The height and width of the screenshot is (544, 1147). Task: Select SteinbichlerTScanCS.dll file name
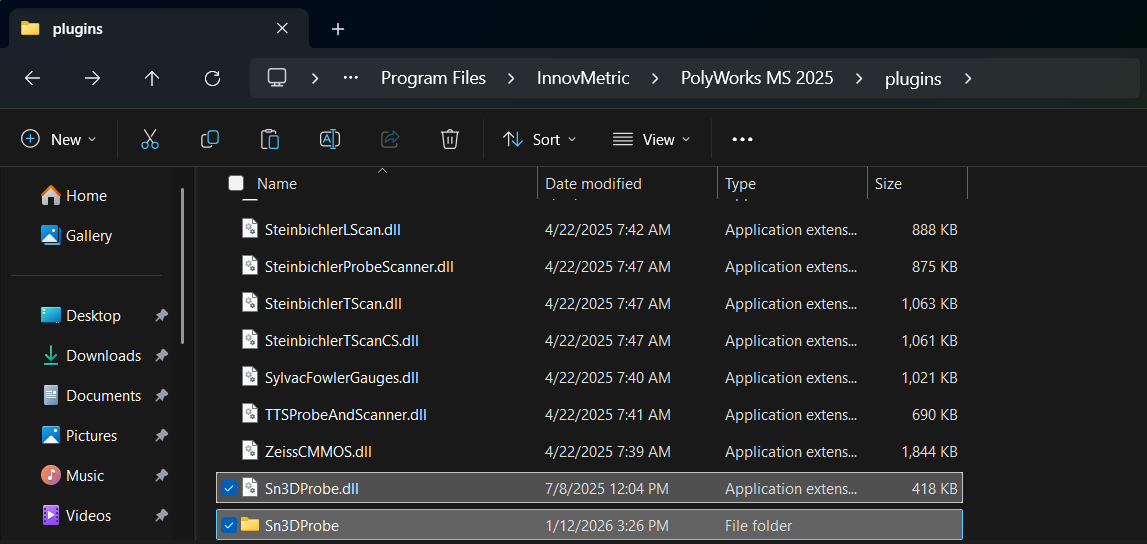(x=342, y=341)
